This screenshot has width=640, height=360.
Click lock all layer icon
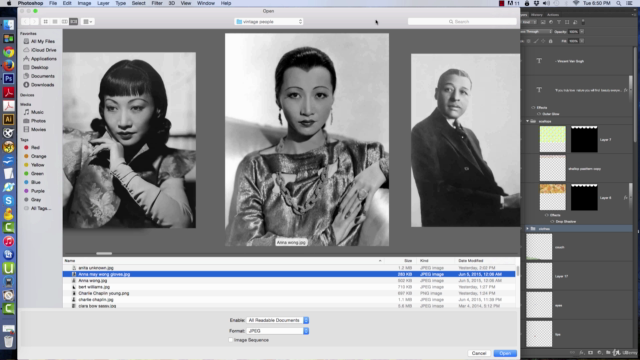551,41
